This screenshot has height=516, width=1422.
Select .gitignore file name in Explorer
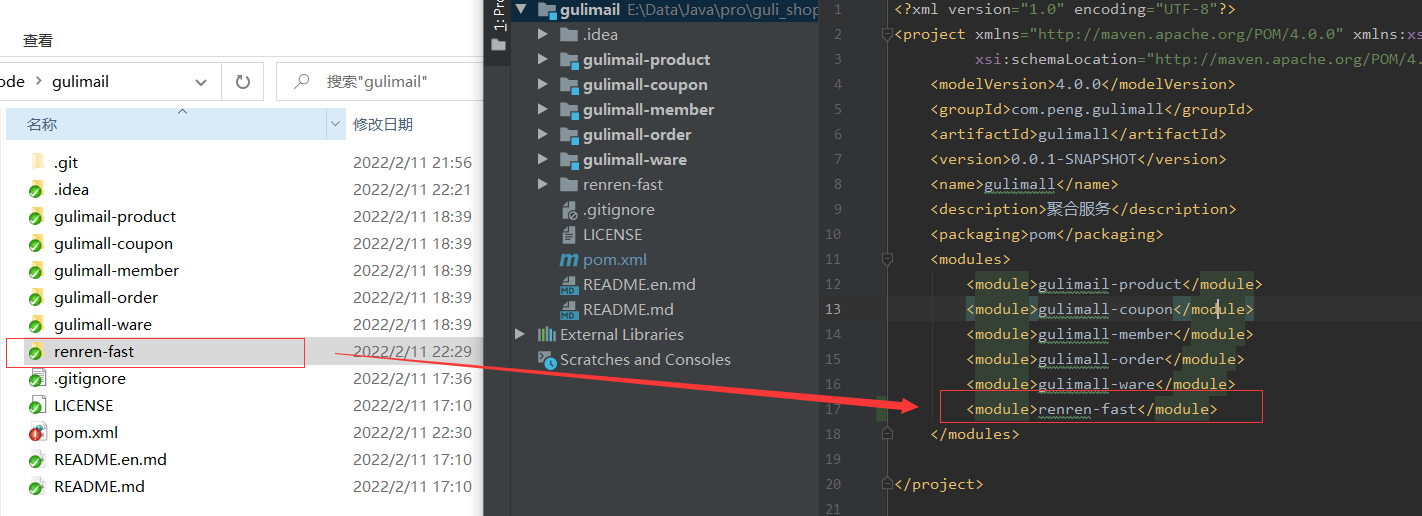90,378
